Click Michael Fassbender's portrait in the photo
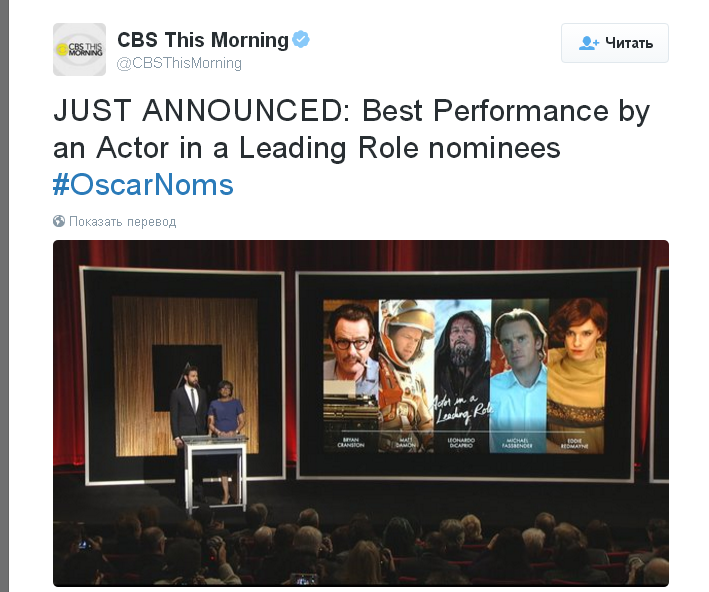 517,360
